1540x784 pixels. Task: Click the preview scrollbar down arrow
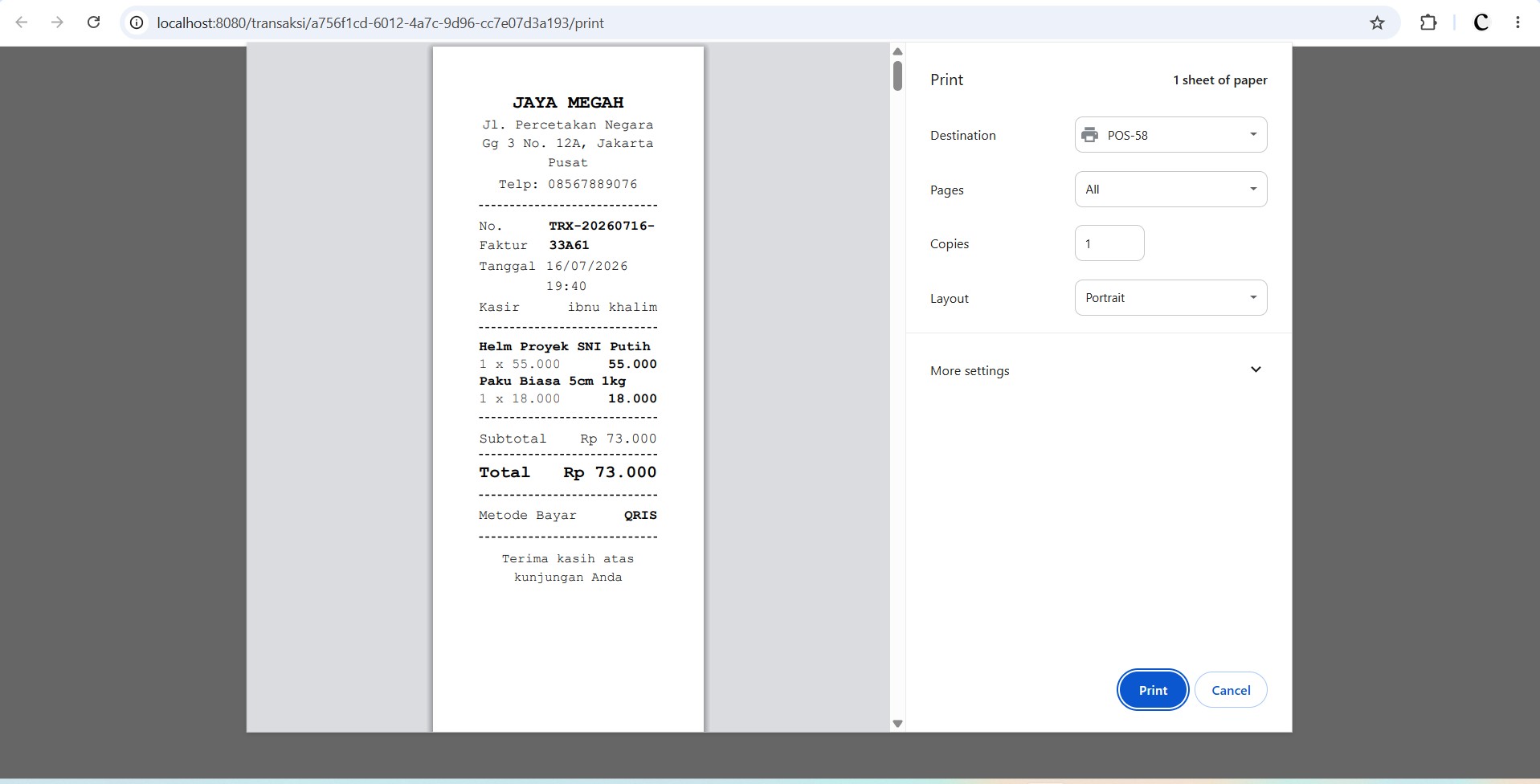[897, 724]
